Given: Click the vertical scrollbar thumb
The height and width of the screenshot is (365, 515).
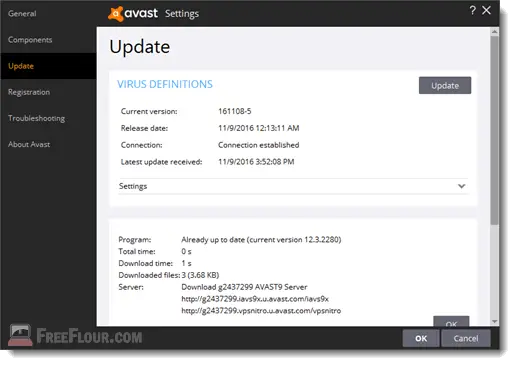Looking at the screenshot, I should [494, 130].
